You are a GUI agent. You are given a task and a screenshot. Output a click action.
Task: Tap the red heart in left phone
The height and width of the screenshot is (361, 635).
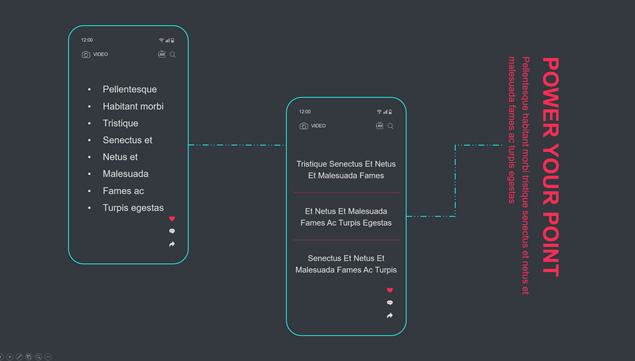coord(172,218)
